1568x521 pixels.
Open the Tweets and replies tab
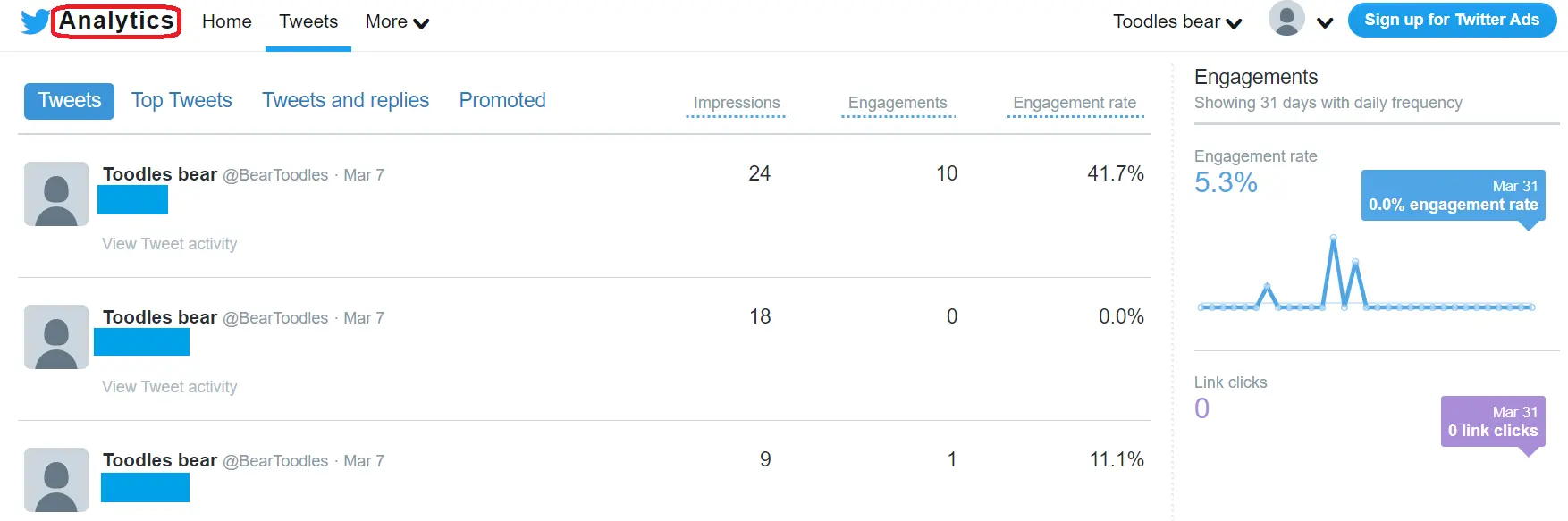click(345, 101)
